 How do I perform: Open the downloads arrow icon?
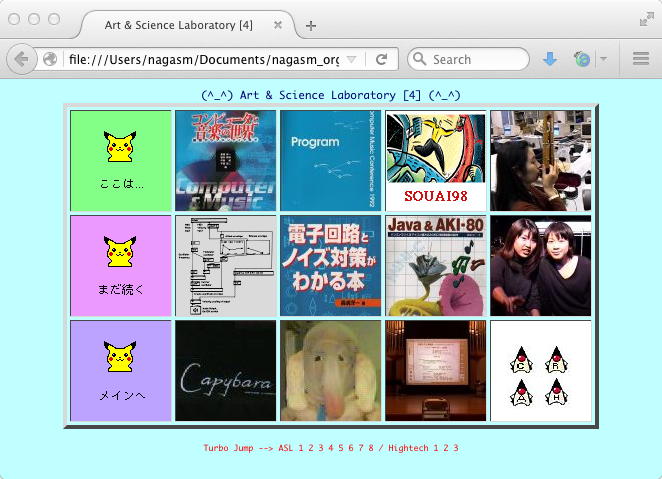point(550,59)
